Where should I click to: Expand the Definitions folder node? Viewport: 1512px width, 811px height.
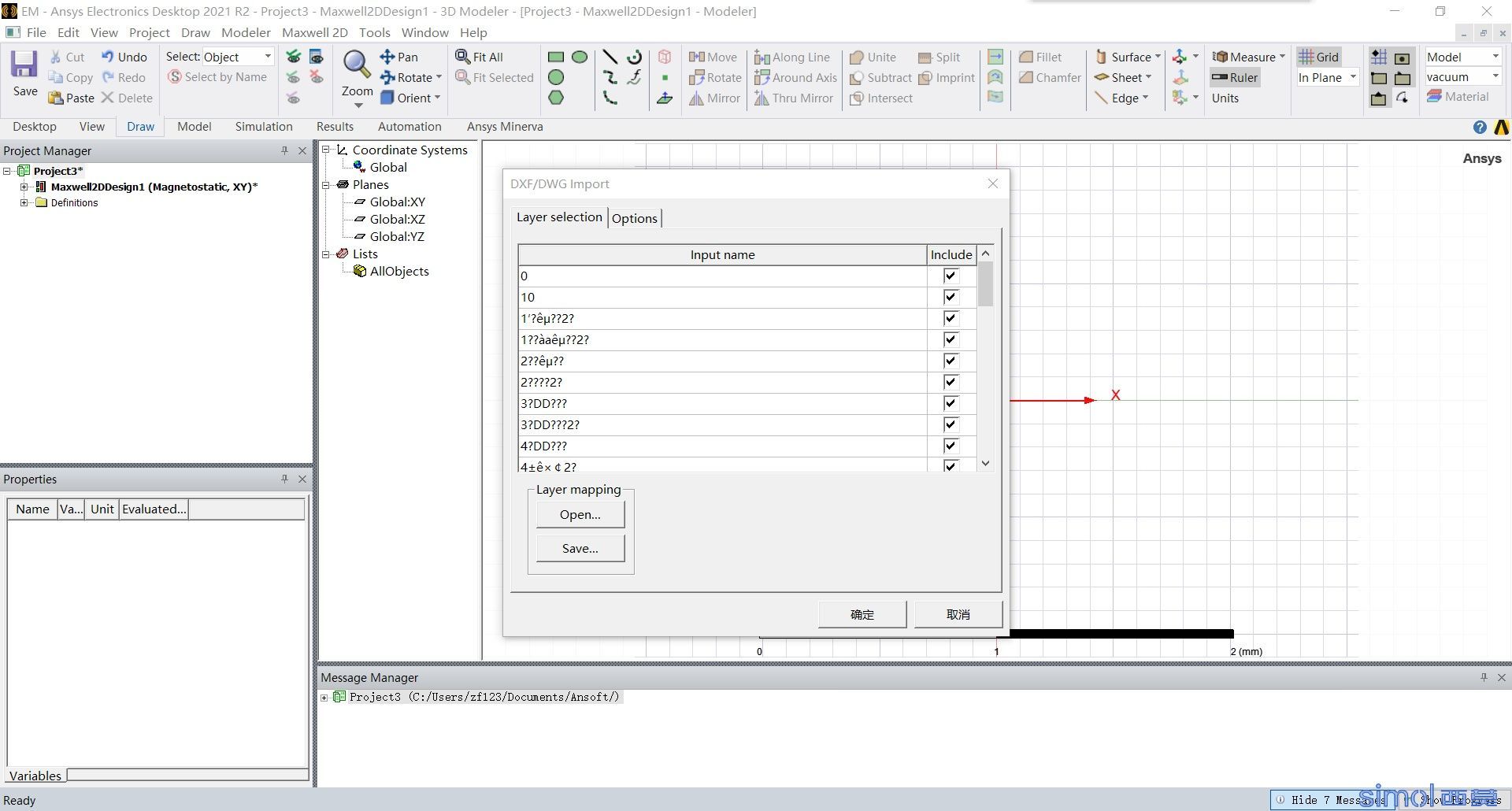[24, 202]
